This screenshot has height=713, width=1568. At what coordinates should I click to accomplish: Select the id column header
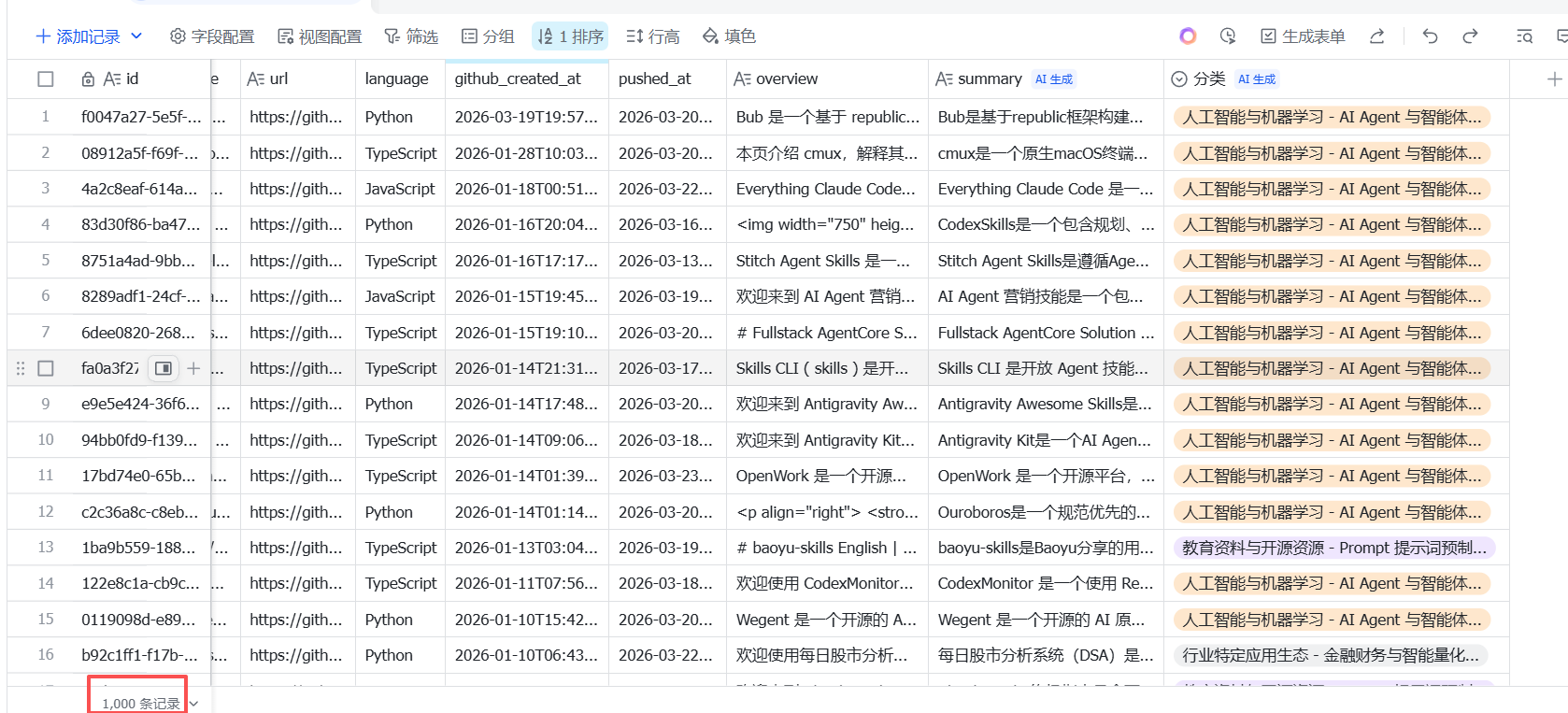133,79
